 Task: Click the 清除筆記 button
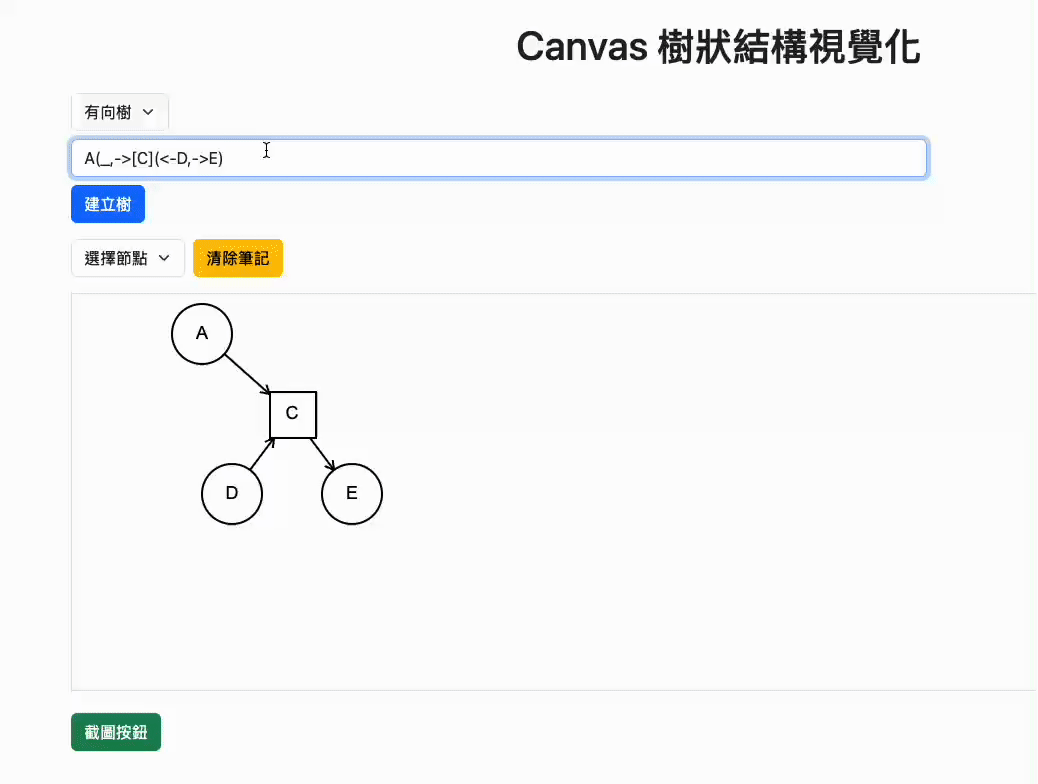[238, 258]
